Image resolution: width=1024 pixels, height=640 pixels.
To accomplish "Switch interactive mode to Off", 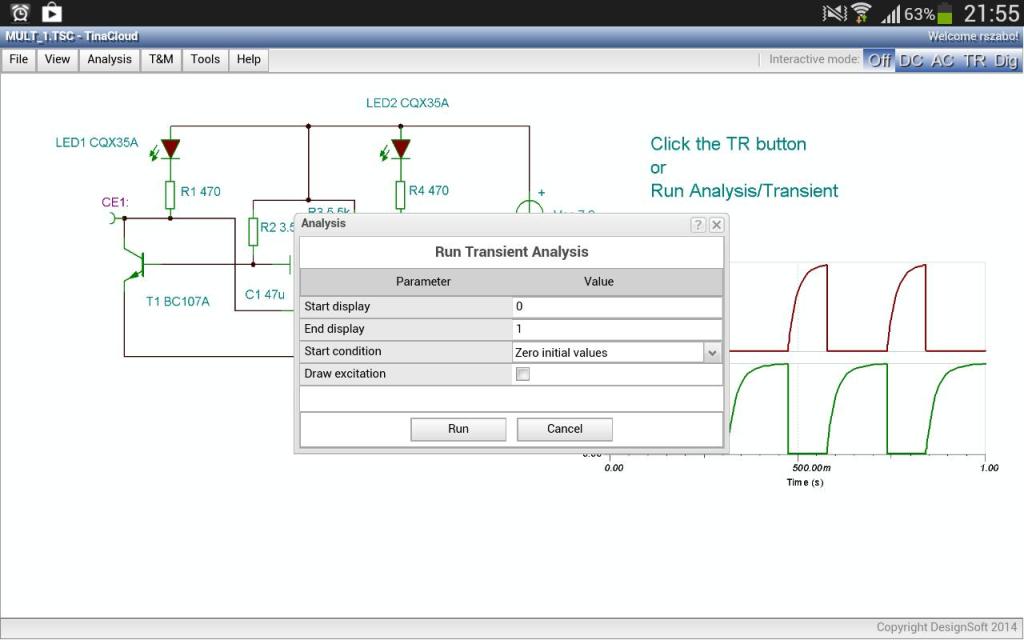I will click(x=879, y=60).
